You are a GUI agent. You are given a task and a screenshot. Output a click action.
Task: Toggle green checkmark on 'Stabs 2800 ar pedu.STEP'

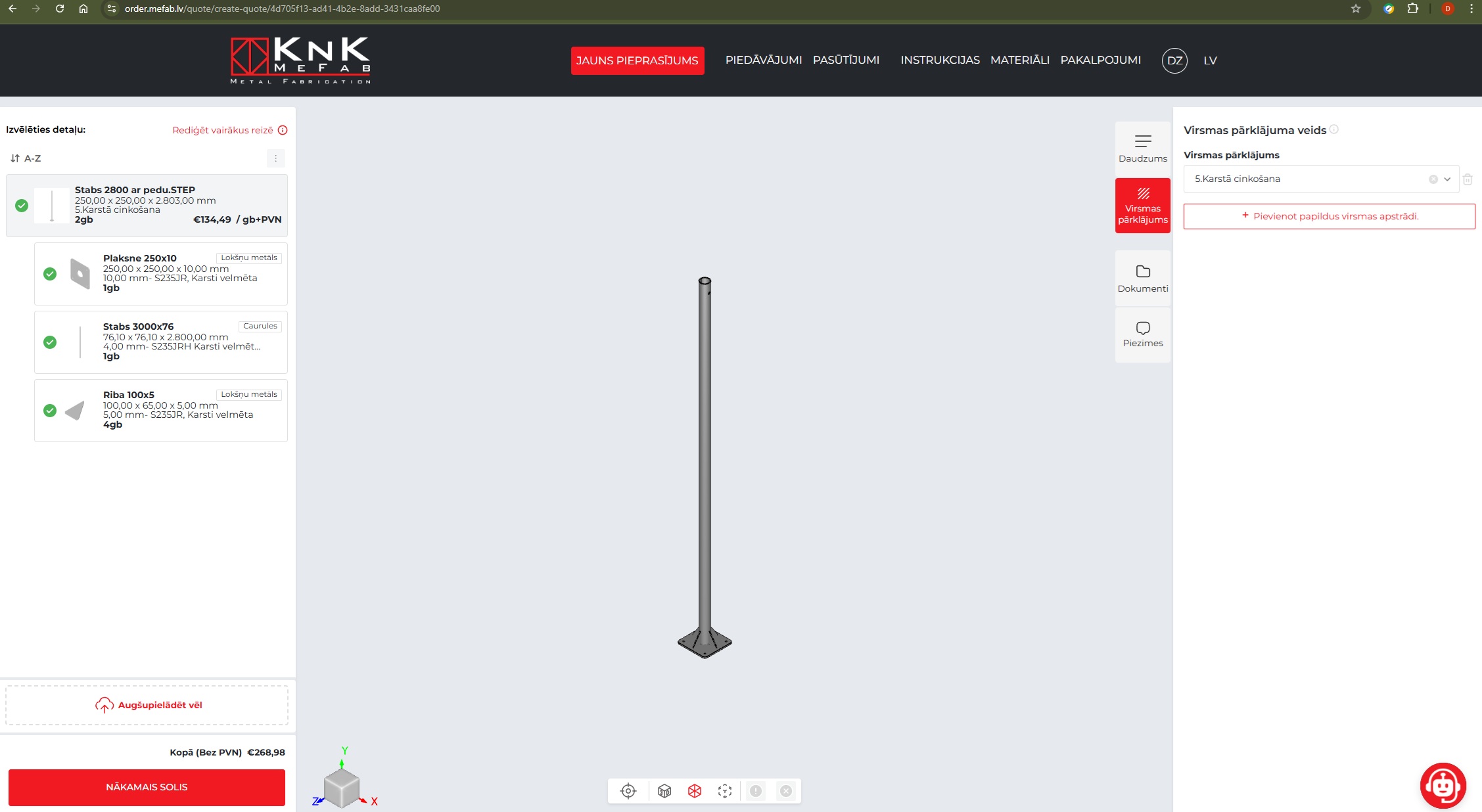point(22,206)
